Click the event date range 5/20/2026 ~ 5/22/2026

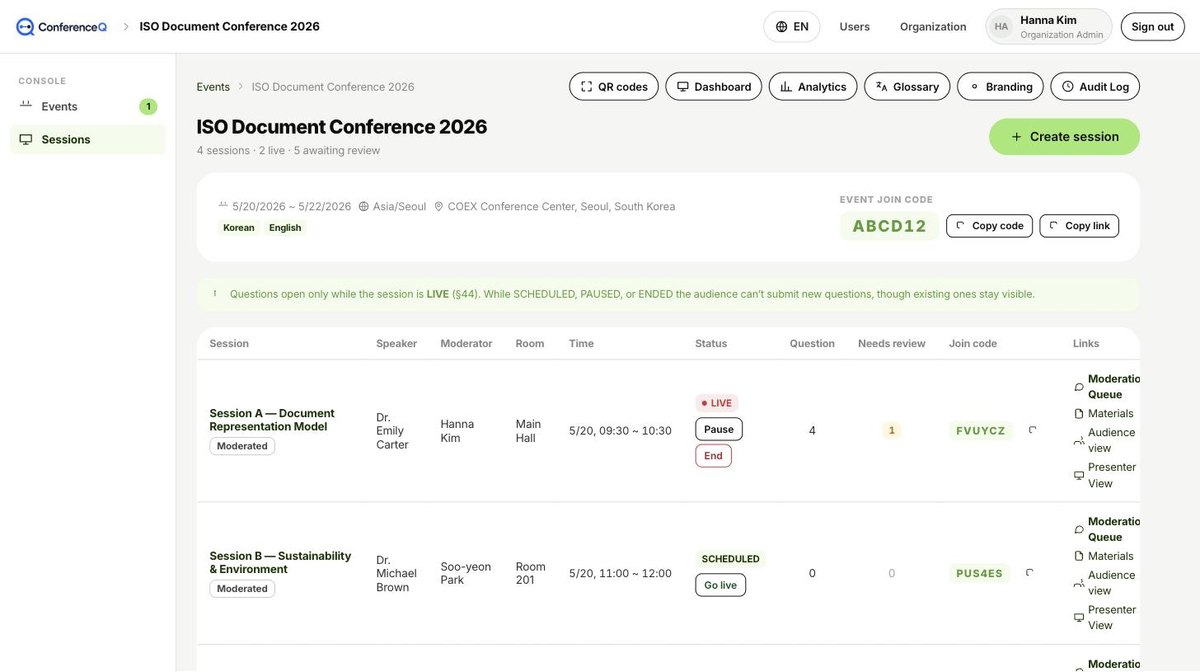coord(285,206)
